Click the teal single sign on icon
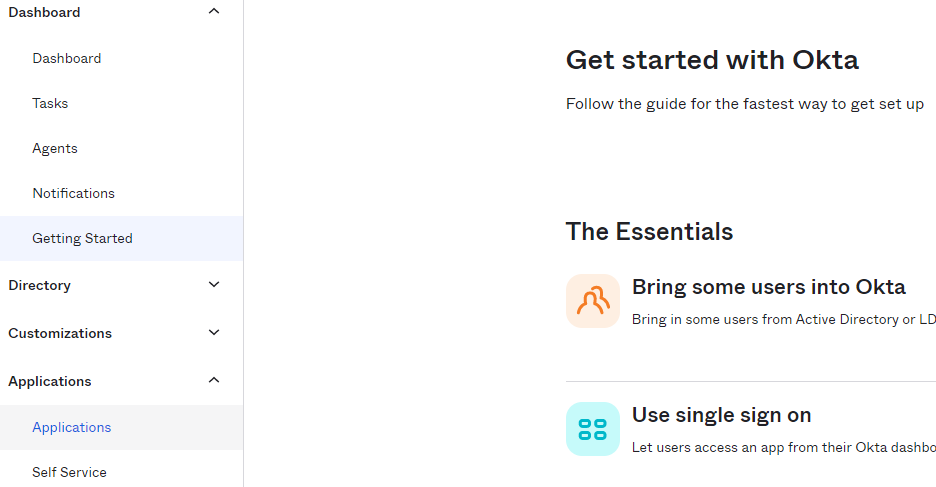The height and width of the screenshot is (487, 936). pyautogui.click(x=593, y=429)
